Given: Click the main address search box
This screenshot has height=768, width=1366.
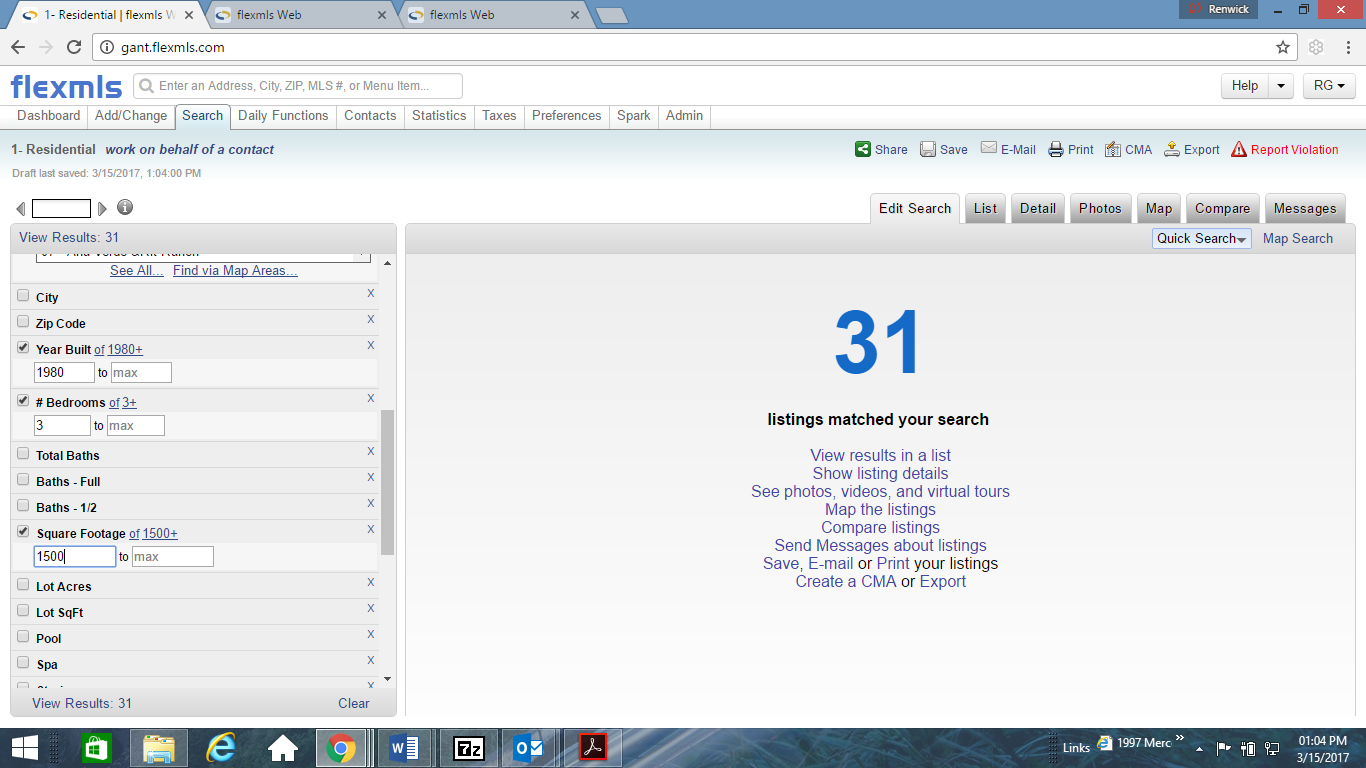Looking at the screenshot, I should 298,86.
